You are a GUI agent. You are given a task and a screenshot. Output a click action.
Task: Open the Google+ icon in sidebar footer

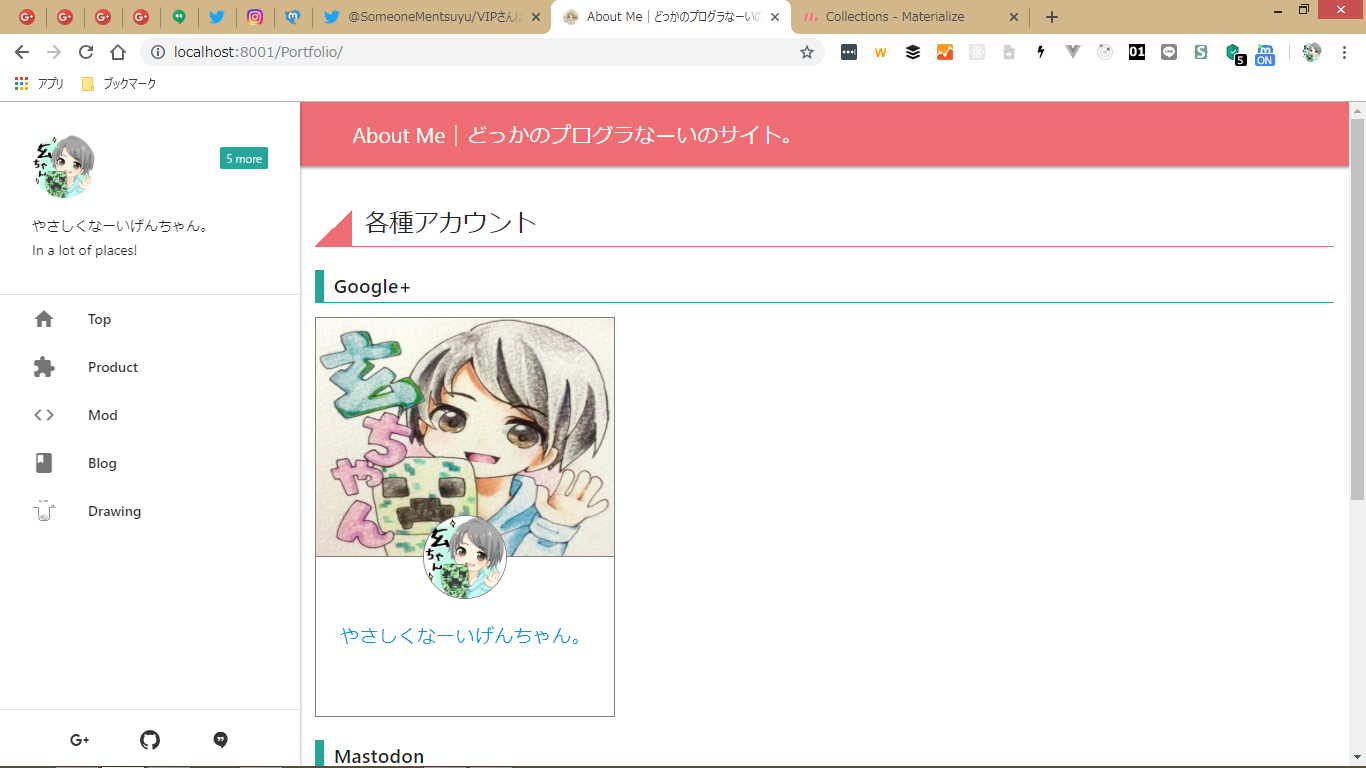click(x=80, y=740)
